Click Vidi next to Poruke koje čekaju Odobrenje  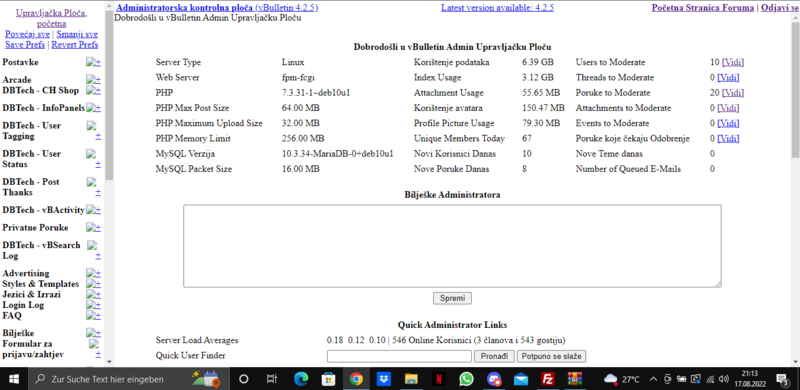click(x=728, y=138)
